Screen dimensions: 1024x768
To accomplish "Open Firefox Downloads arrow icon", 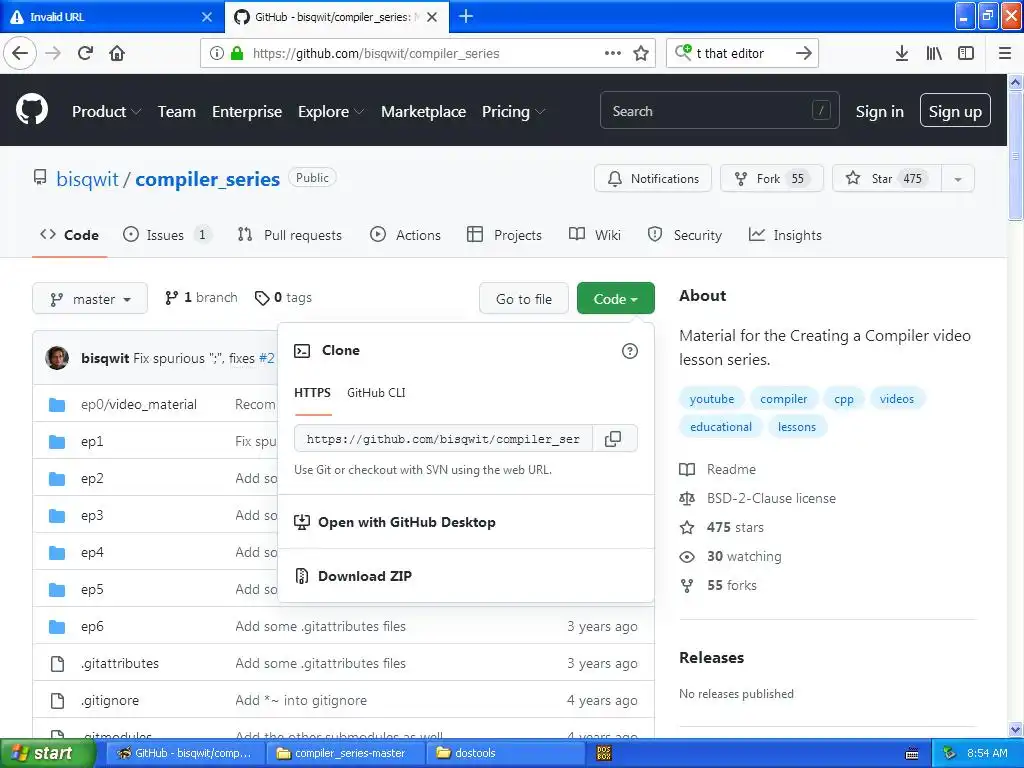I will pyautogui.click(x=901, y=53).
